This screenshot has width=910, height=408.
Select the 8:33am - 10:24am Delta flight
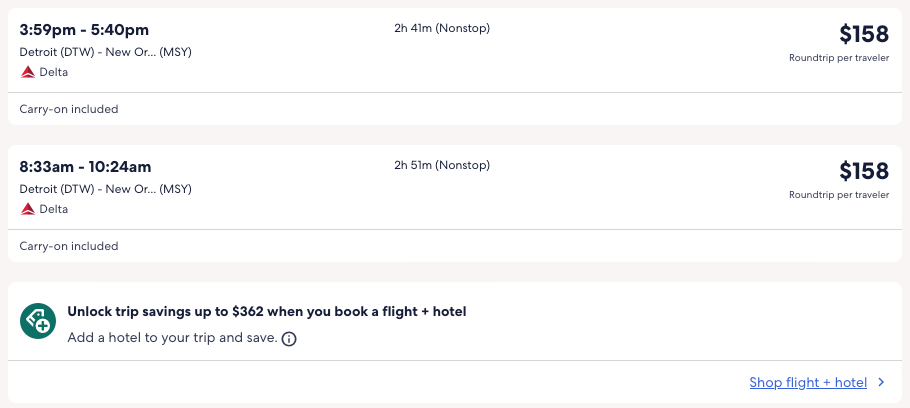85,166
